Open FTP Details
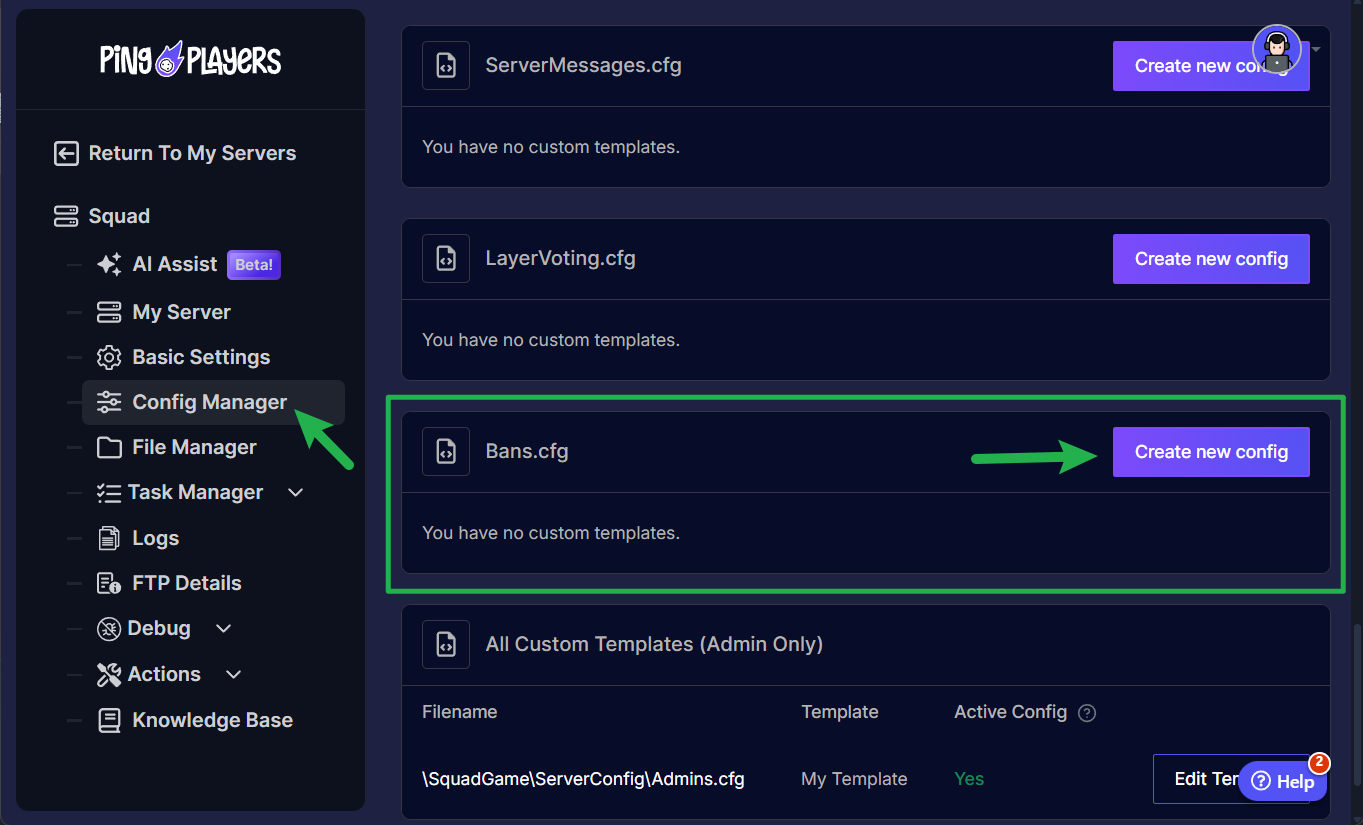 click(187, 583)
